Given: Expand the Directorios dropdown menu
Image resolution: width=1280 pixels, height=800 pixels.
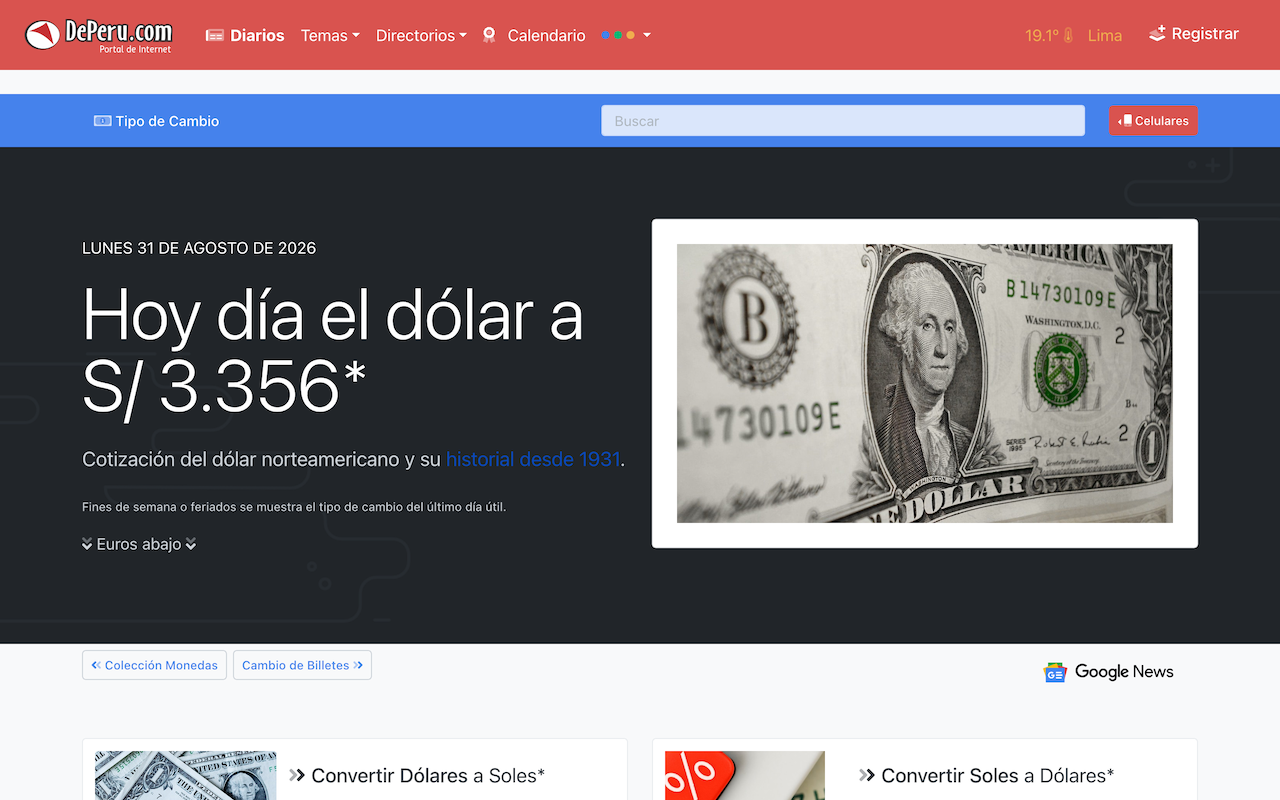Looking at the screenshot, I should tap(421, 35).
